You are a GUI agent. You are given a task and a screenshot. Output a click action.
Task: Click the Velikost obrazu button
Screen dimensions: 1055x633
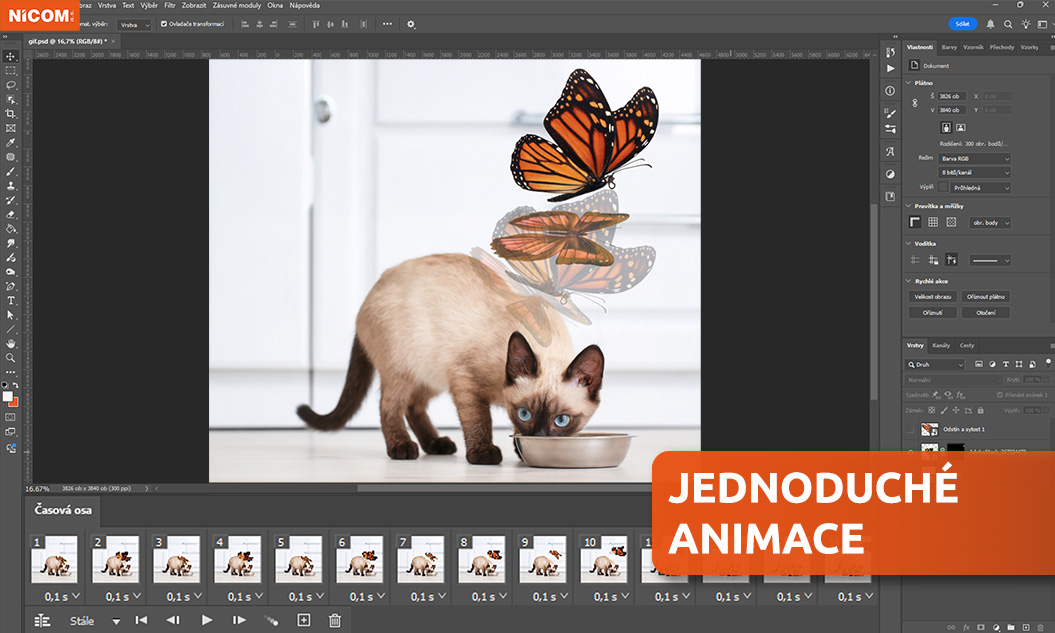pos(931,297)
